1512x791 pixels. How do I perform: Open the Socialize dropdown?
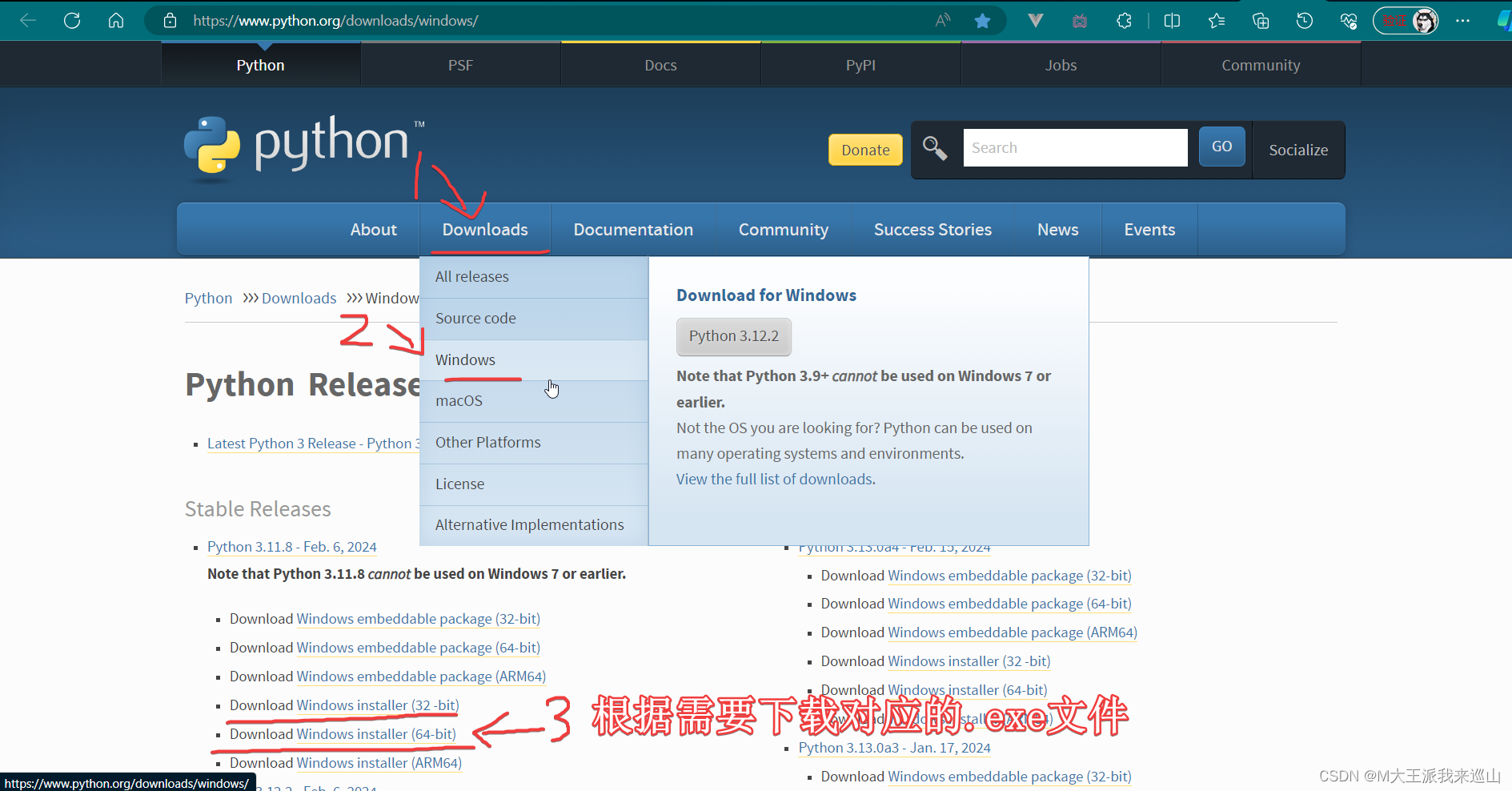pos(1298,150)
